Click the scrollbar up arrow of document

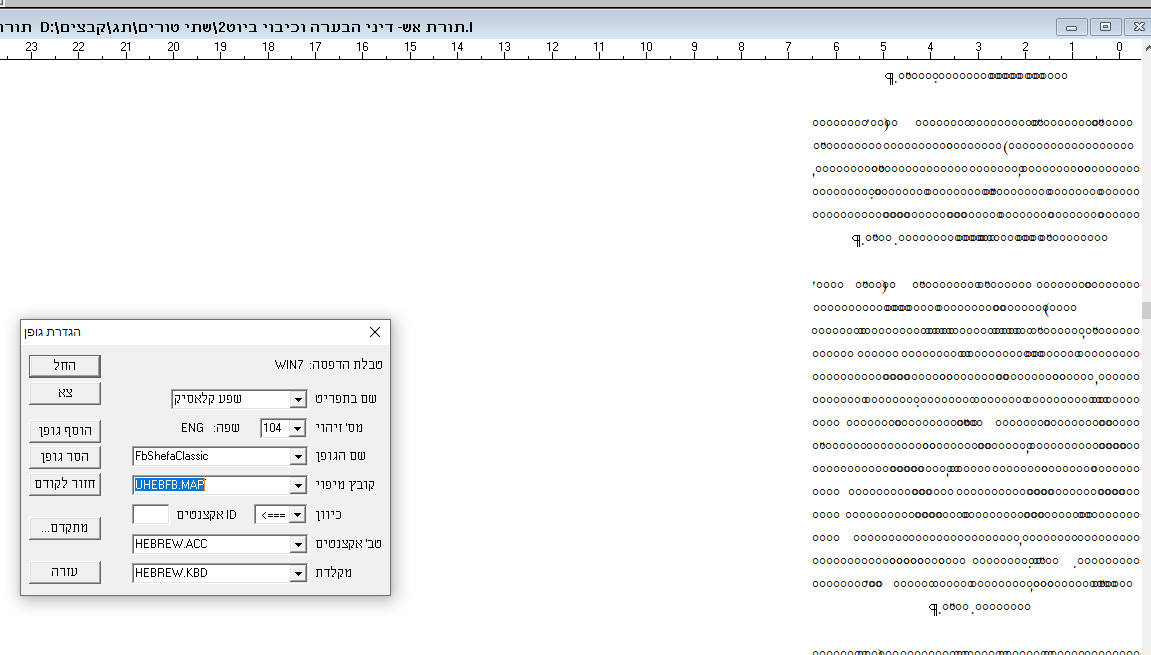[x=1147, y=48]
